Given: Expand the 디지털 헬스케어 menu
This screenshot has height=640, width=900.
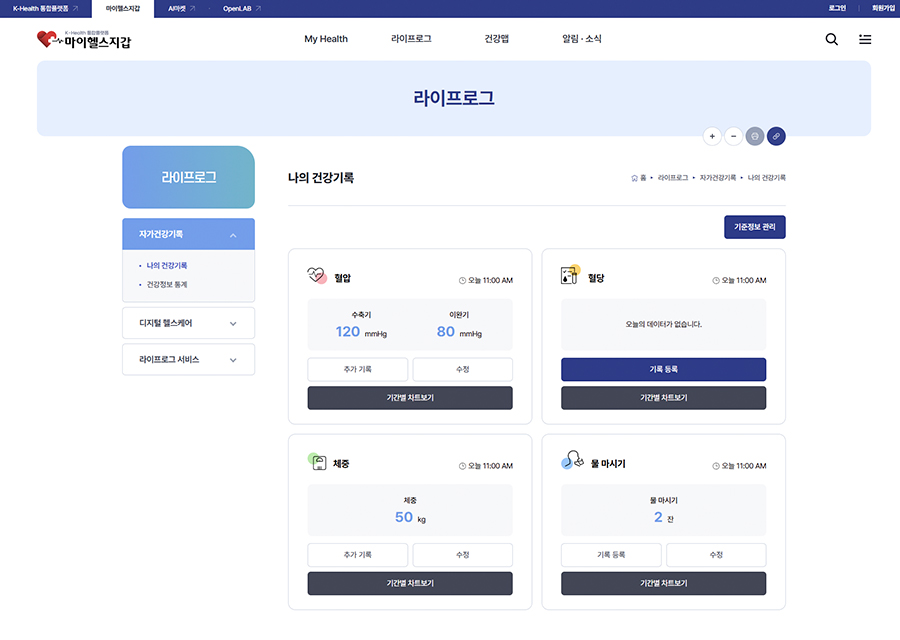Looking at the screenshot, I should (188, 323).
